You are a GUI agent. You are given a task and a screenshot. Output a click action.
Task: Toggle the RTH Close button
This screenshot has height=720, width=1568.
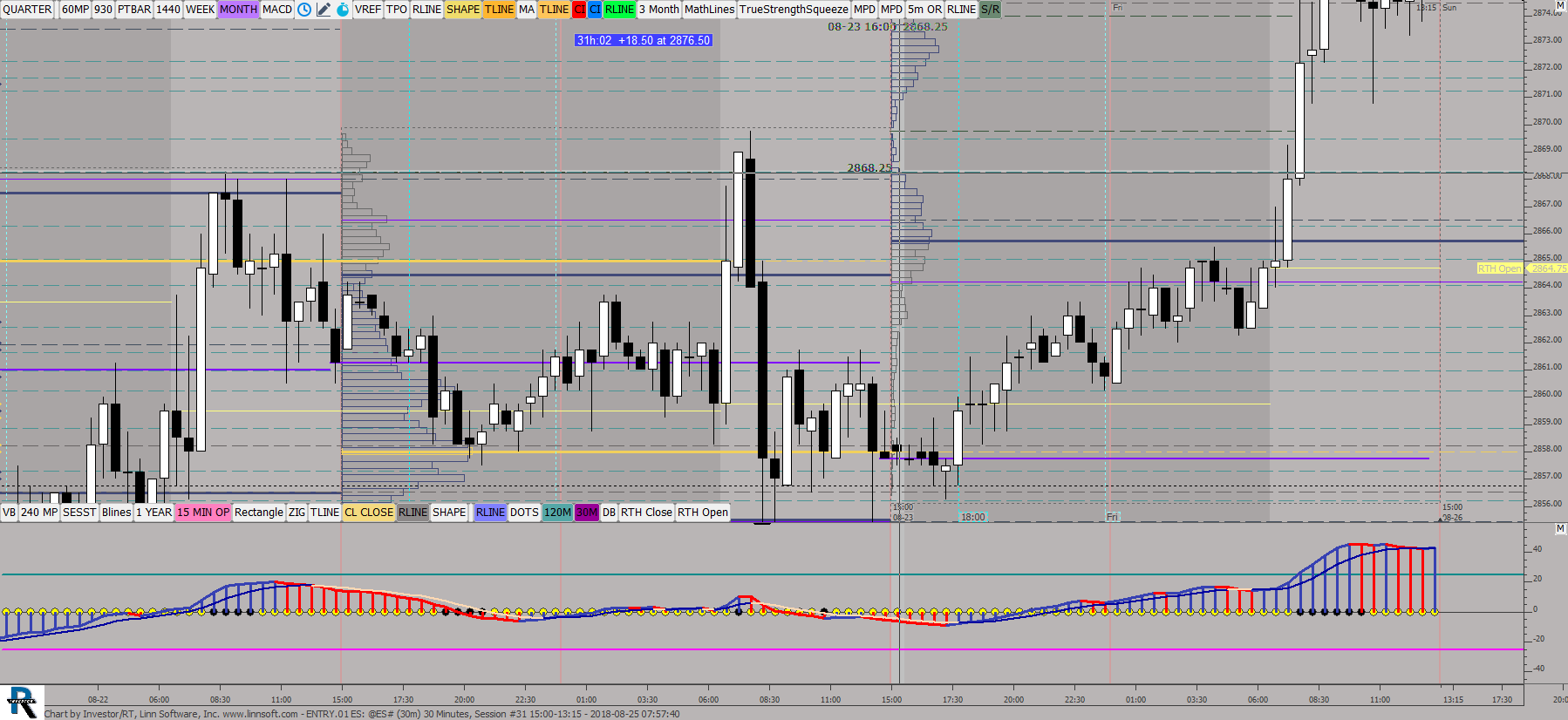click(x=646, y=513)
